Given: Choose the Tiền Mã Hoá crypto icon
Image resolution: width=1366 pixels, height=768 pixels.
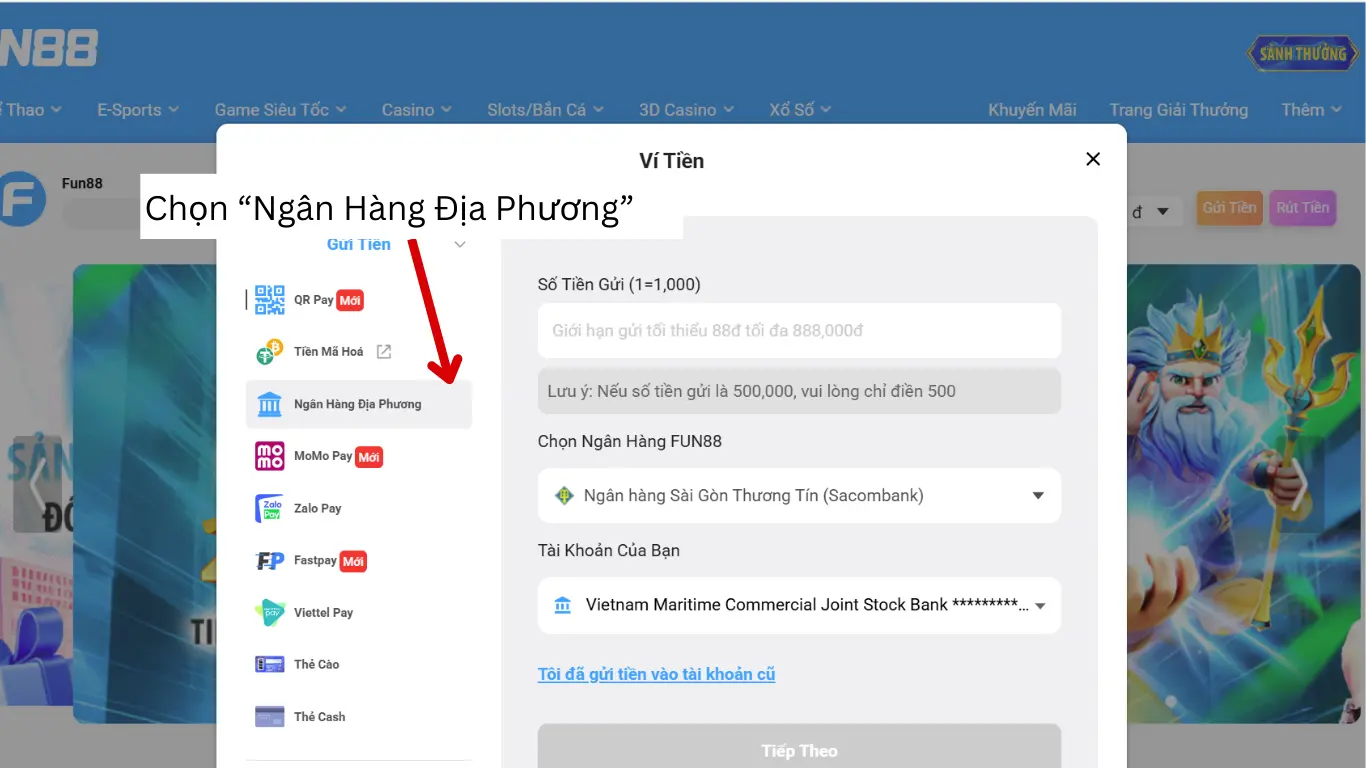Looking at the screenshot, I should pos(270,352).
